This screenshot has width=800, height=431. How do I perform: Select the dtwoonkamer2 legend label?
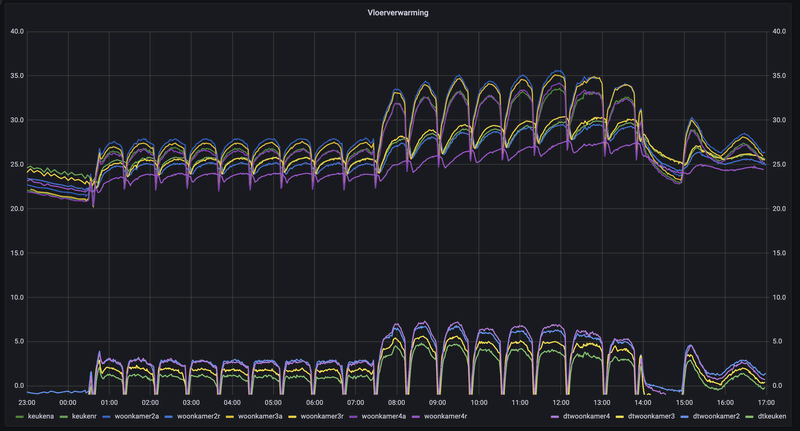click(716, 416)
